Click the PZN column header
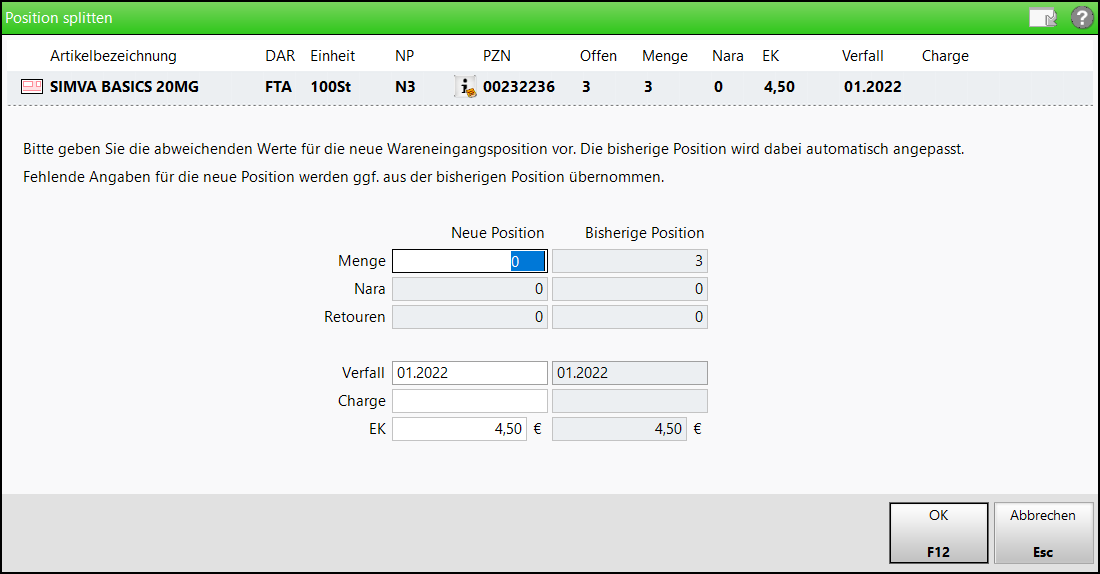Viewport: 1100px width, 574px height. coord(497,56)
